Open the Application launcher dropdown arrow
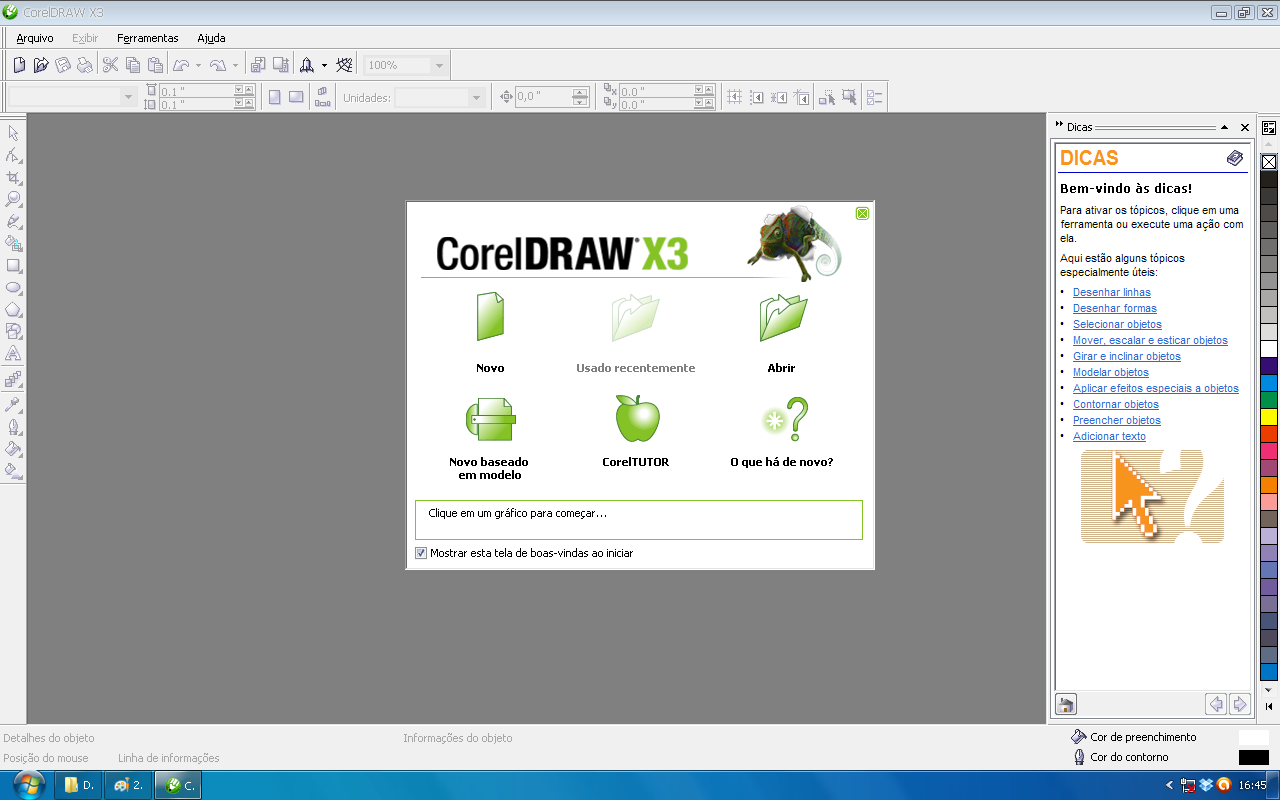 pyautogui.click(x=324, y=66)
